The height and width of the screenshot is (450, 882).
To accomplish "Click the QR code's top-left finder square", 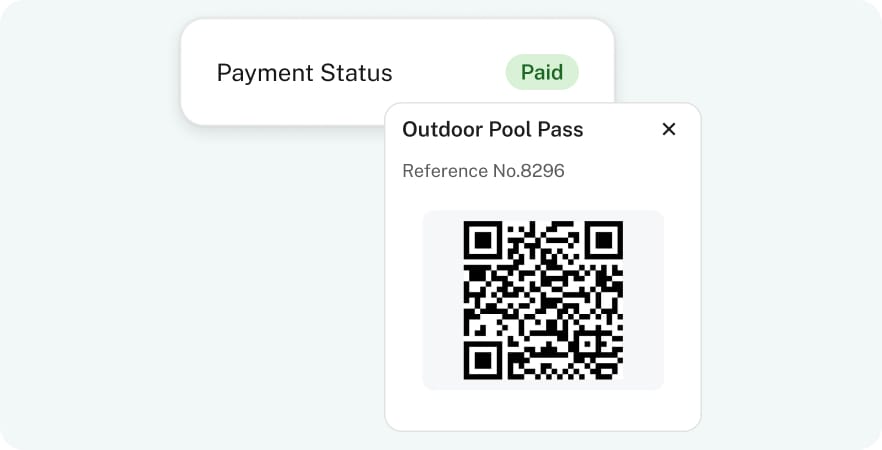I will [484, 240].
